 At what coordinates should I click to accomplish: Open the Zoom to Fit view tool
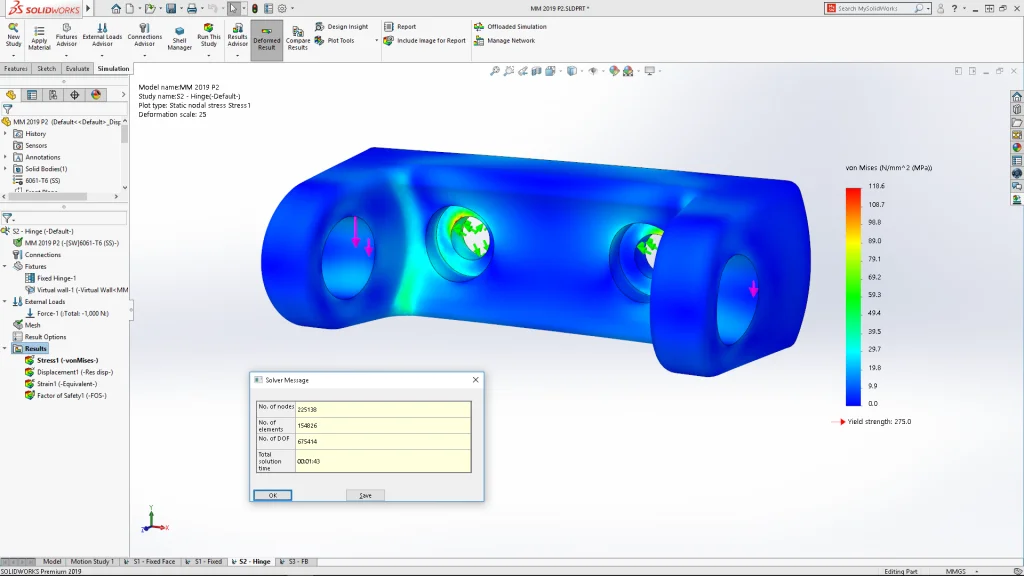(x=495, y=71)
